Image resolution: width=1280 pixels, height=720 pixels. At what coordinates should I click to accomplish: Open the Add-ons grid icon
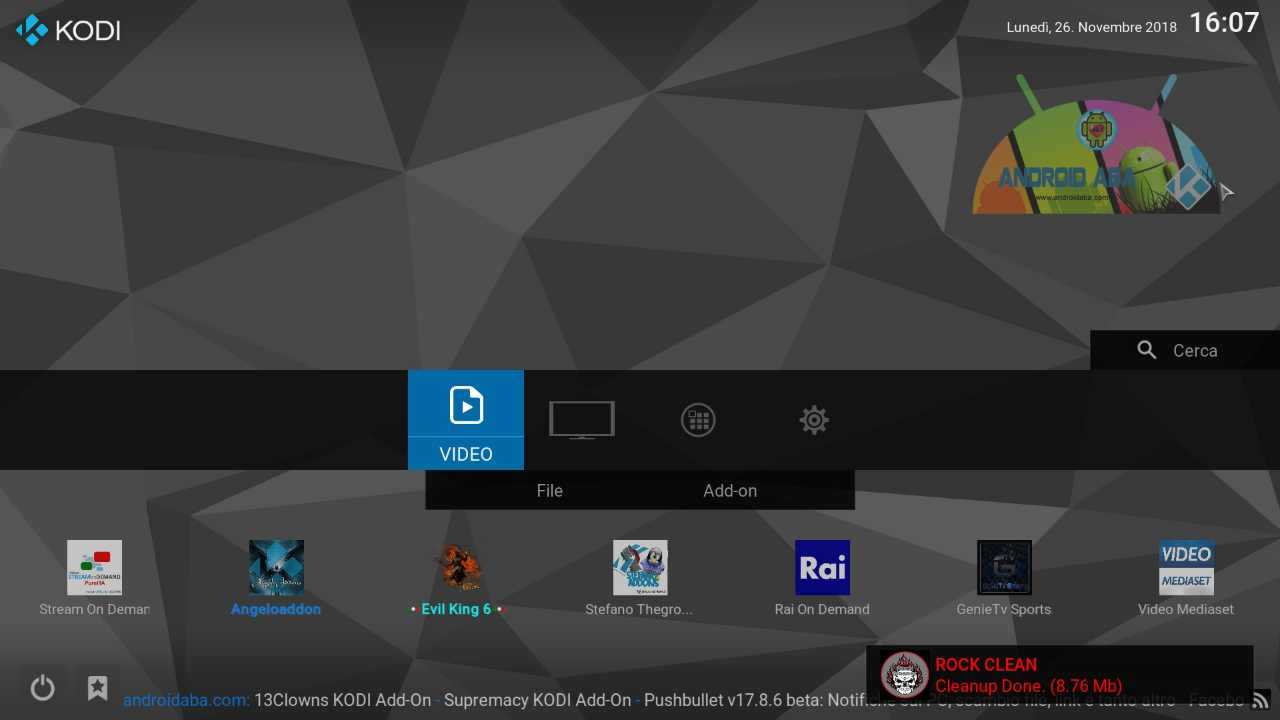[x=698, y=420]
